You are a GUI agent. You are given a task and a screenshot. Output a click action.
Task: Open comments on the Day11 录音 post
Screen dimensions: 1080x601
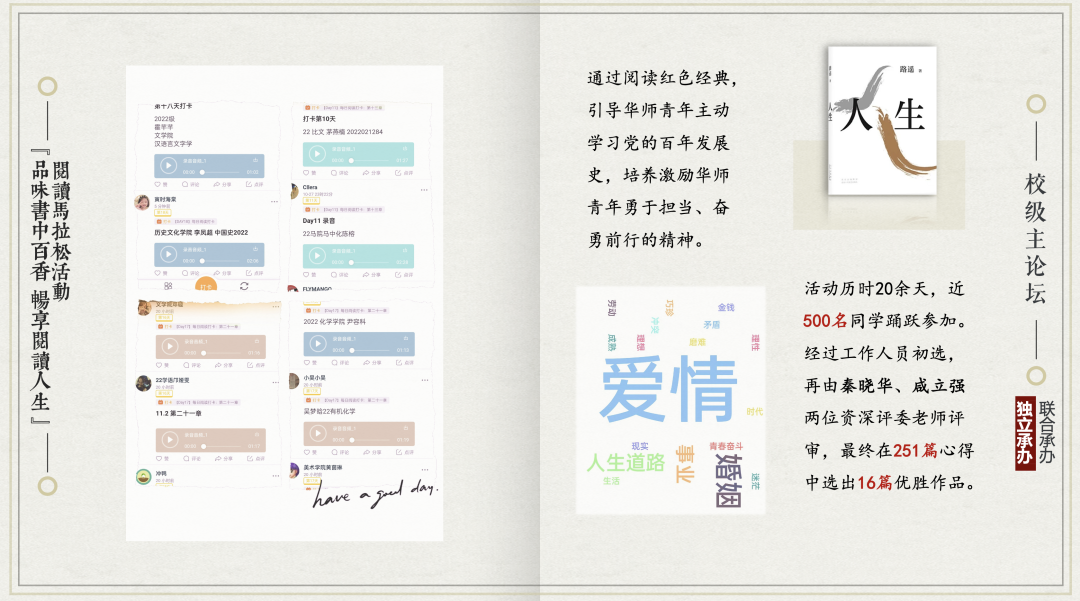[340, 275]
